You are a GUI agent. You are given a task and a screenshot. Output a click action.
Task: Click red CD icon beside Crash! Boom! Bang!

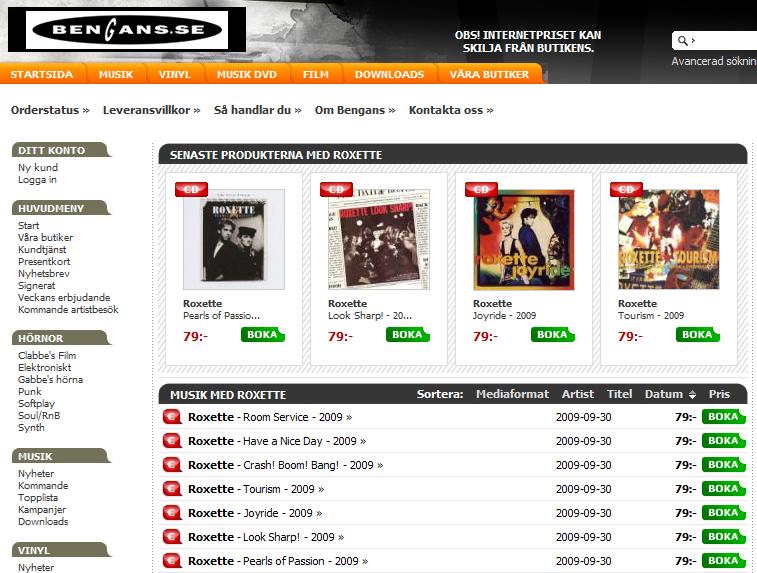point(172,465)
